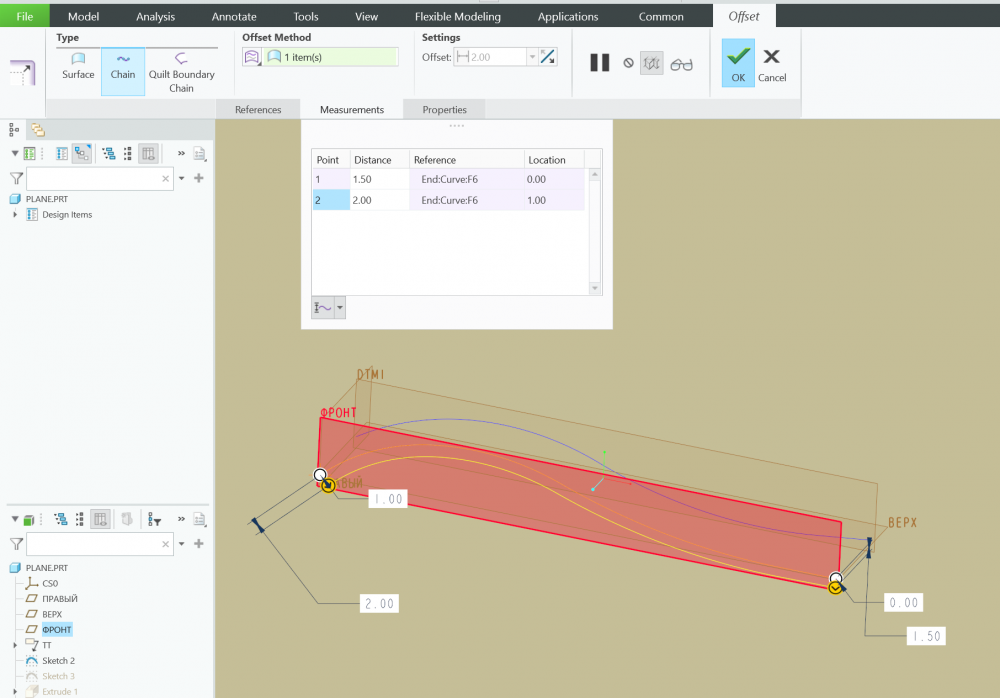
Task: Open the Common ribbon tab
Action: [661, 17]
